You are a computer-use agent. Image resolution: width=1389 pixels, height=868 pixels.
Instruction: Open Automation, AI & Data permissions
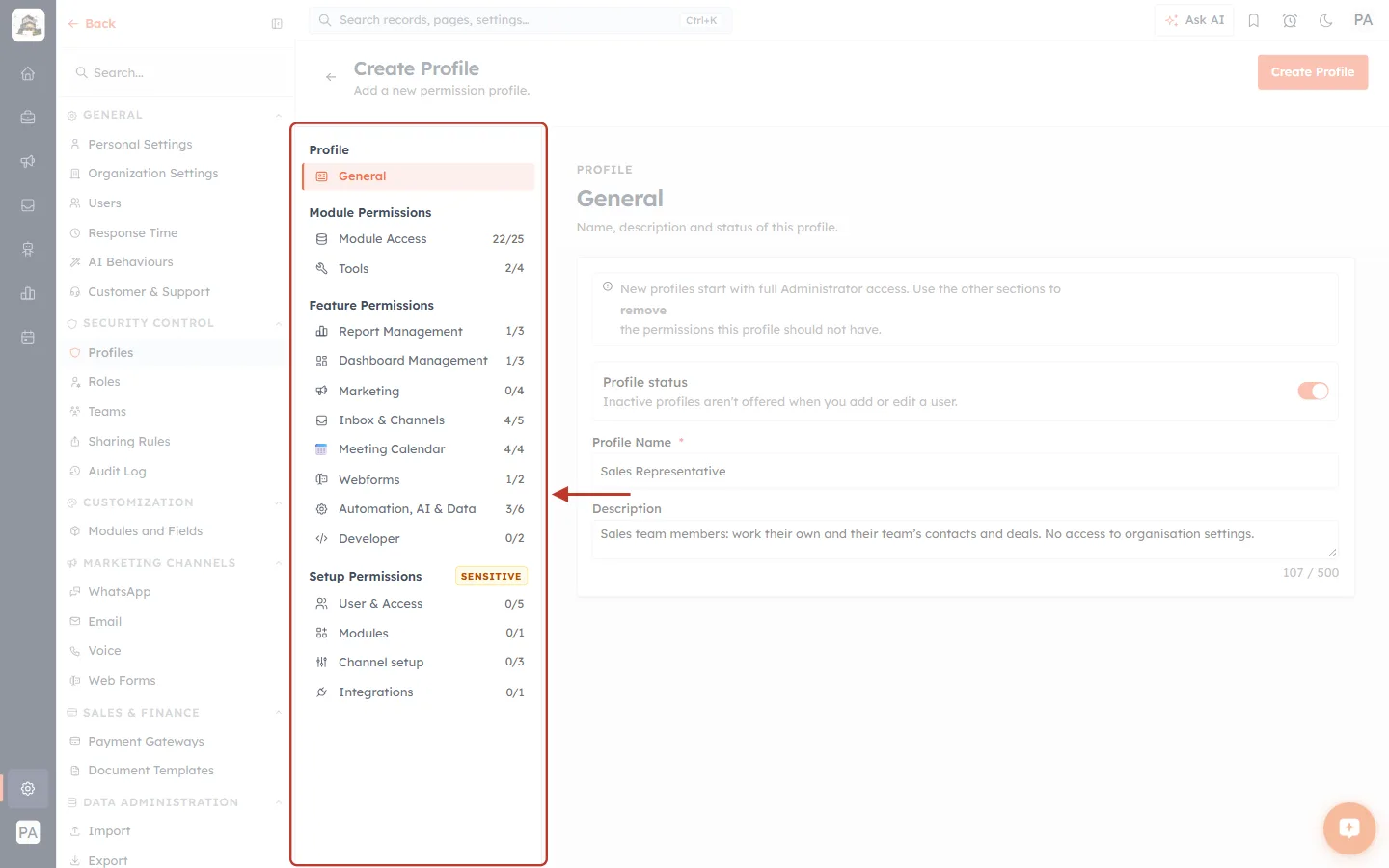(x=419, y=509)
